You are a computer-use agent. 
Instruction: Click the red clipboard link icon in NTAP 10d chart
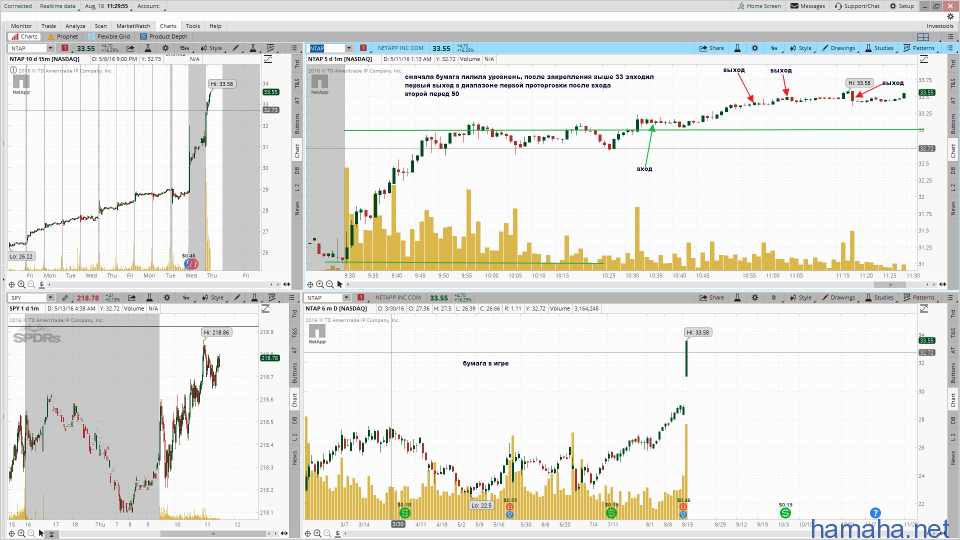pos(65,48)
